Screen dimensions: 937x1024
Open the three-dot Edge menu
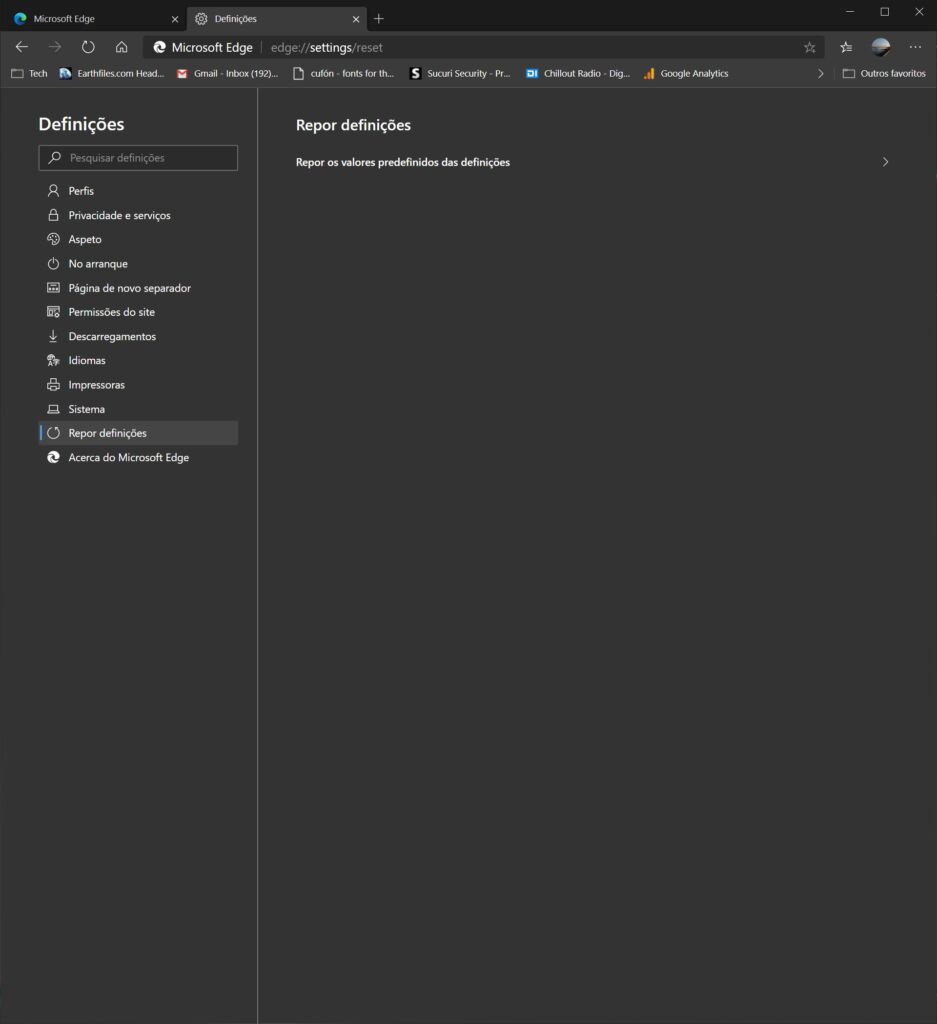pyautogui.click(x=915, y=47)
